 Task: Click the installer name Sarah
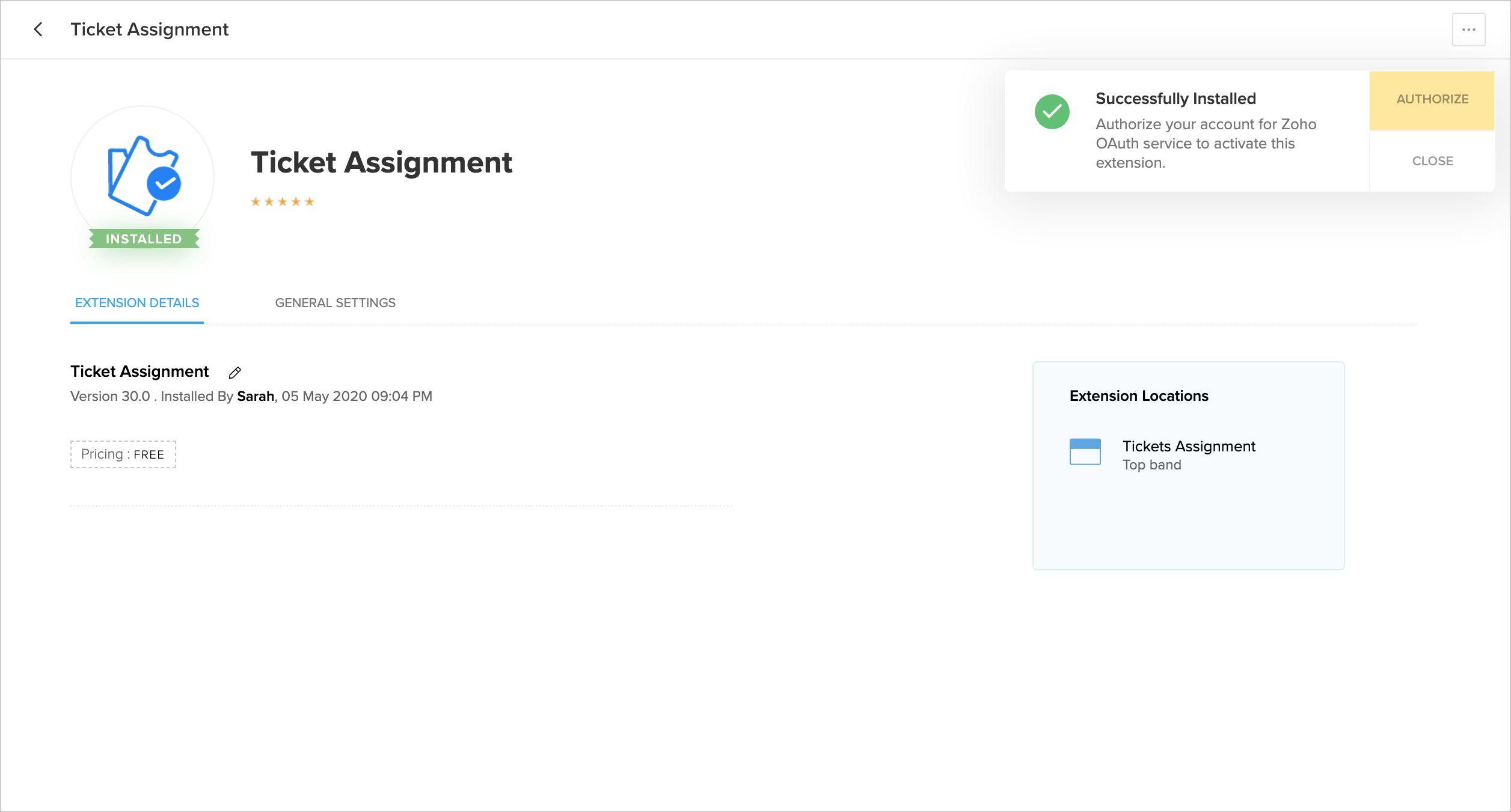(256, 397)
